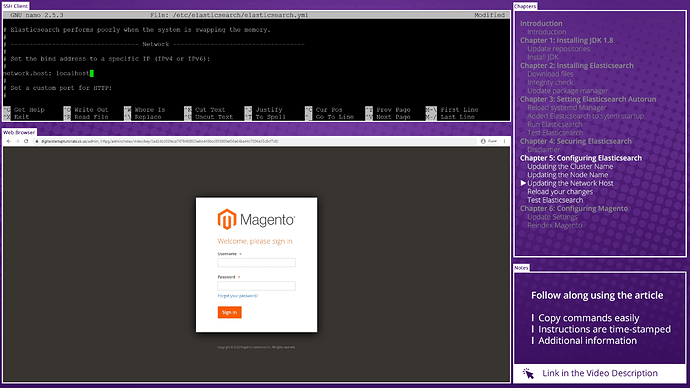Click the nano file path in the title bar
This screenshot has width=690, height=388.
(x=229, y=15)
